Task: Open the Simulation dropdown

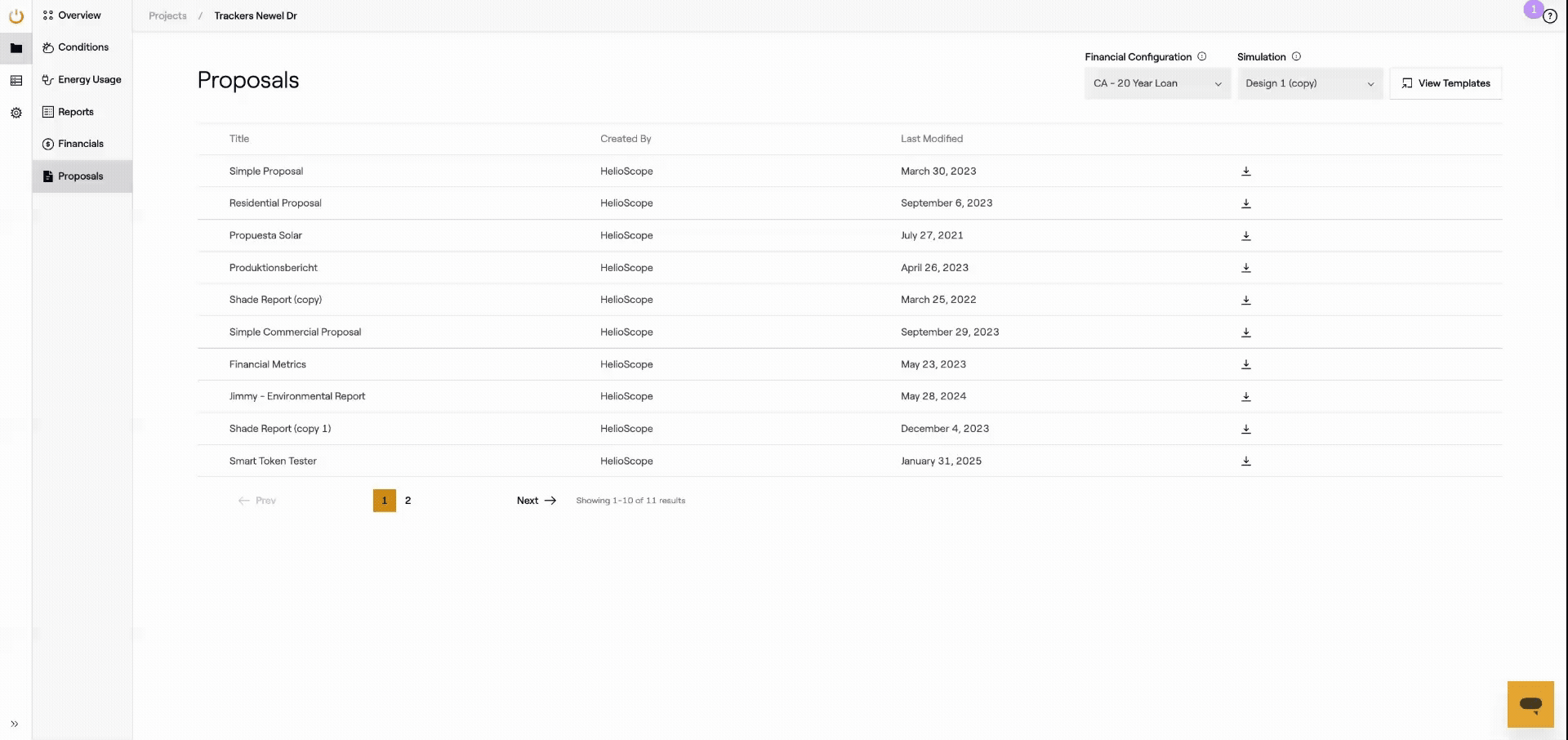Action: click(x=1309, y=83)
